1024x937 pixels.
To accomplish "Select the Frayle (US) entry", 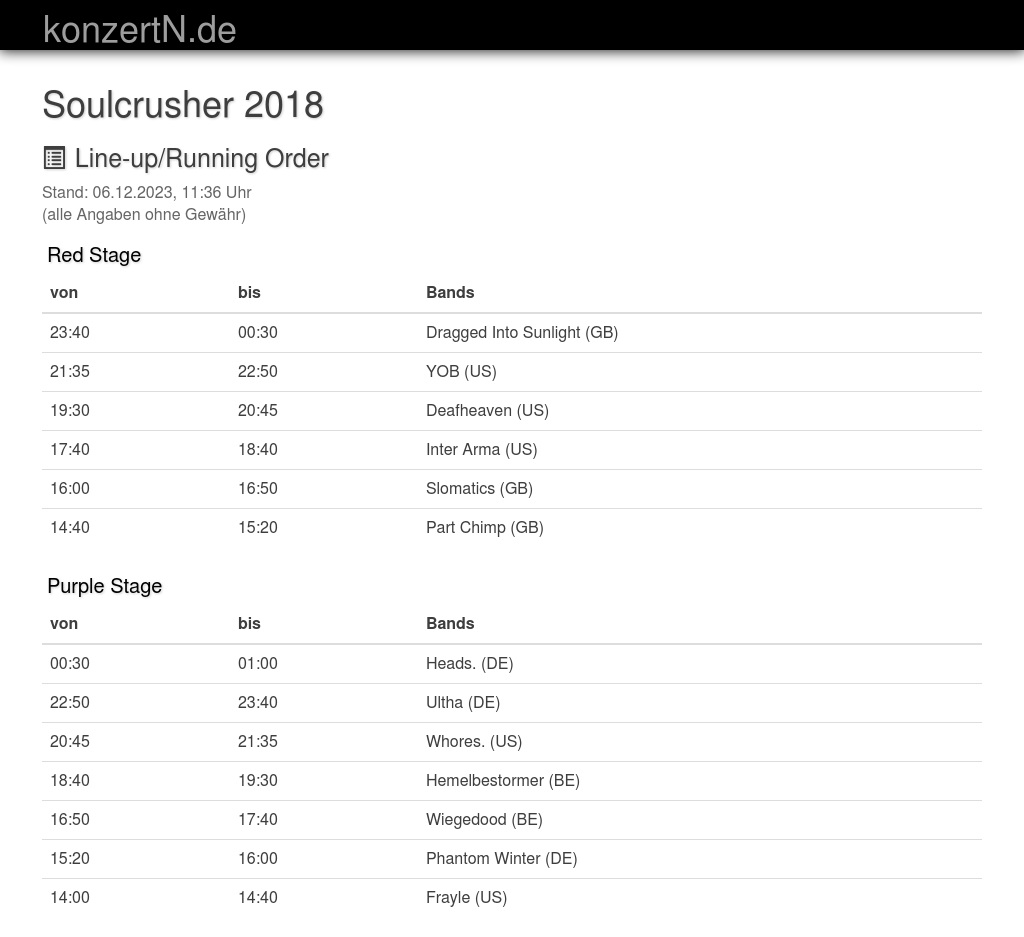I will (466, 897).
